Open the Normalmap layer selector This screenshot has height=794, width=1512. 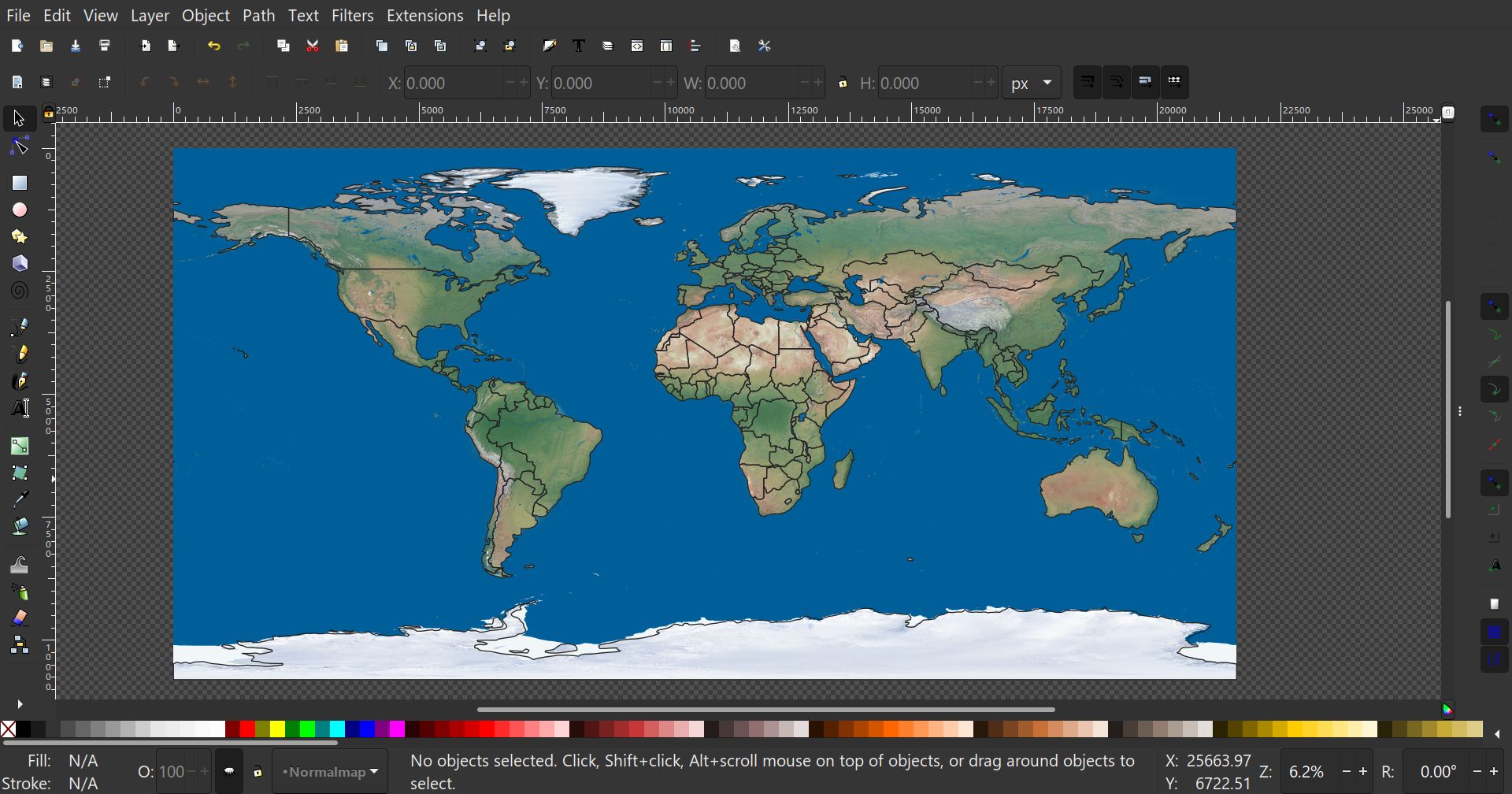pos(329,771)
